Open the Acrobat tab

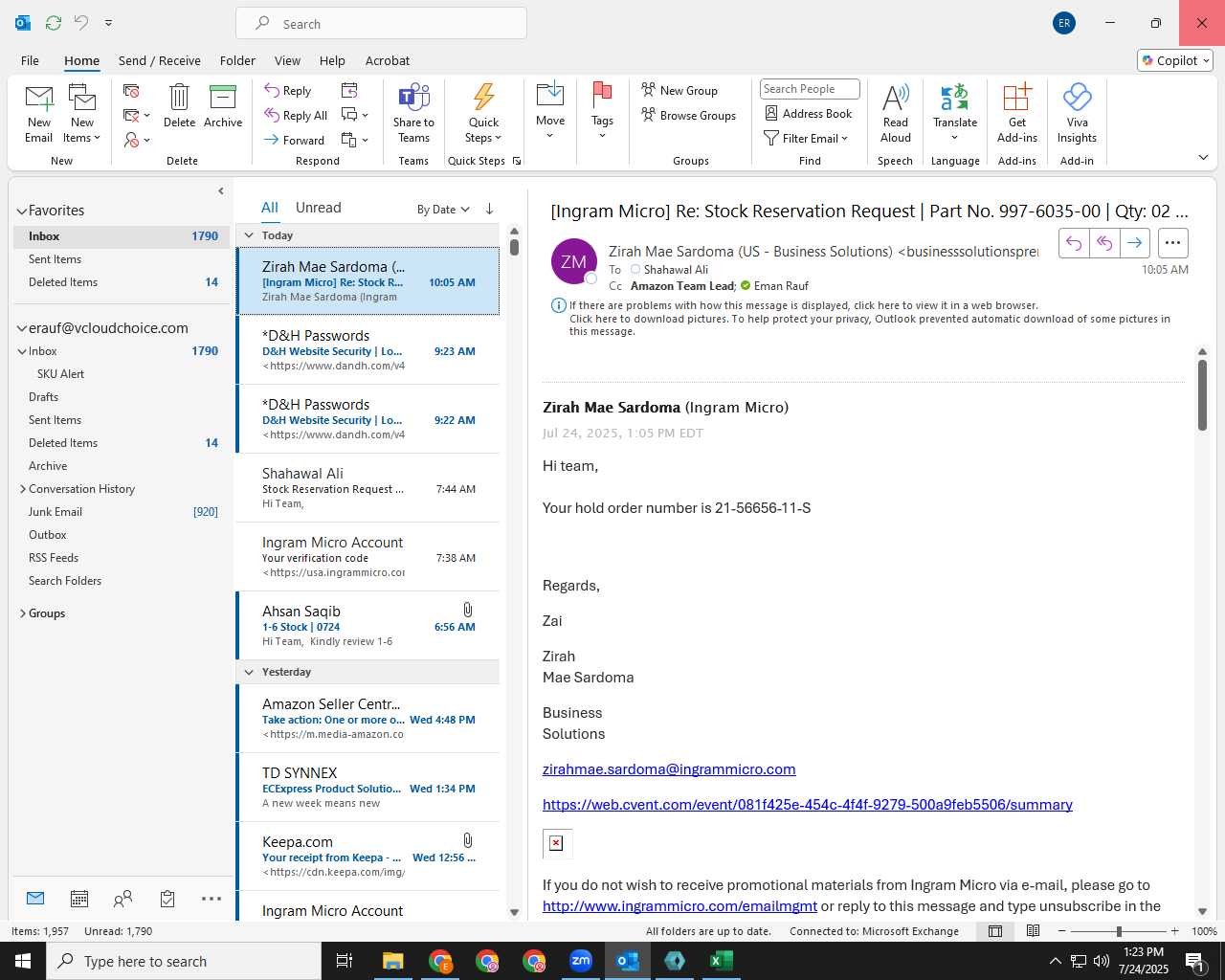click(388, 60)
